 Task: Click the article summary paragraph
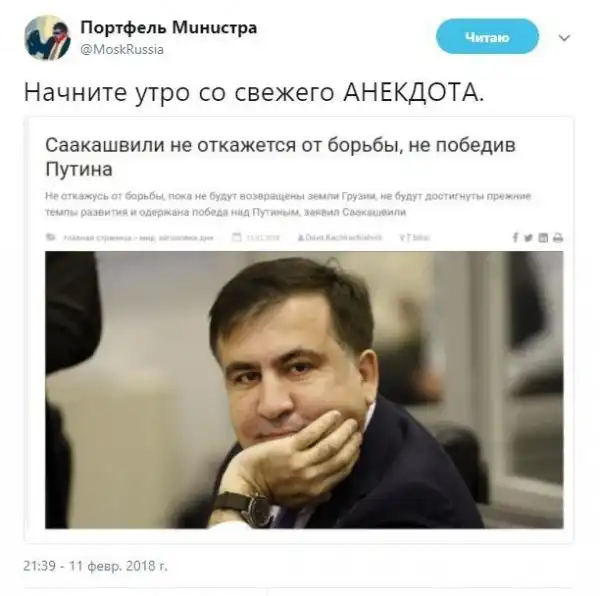point(288,204)
